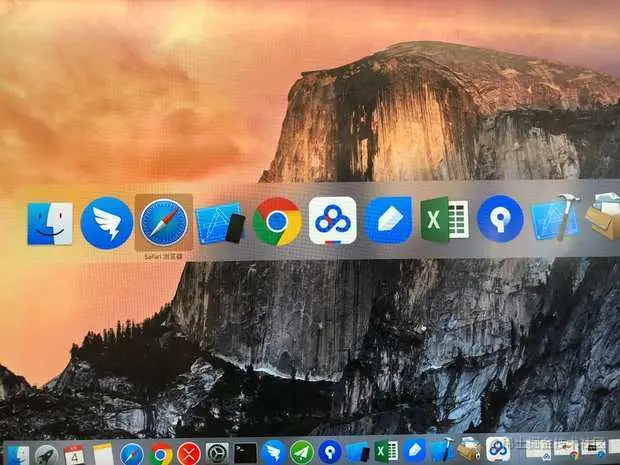Open Finder from the Dock
Screen dimensions: 620x465
point(18,455)
